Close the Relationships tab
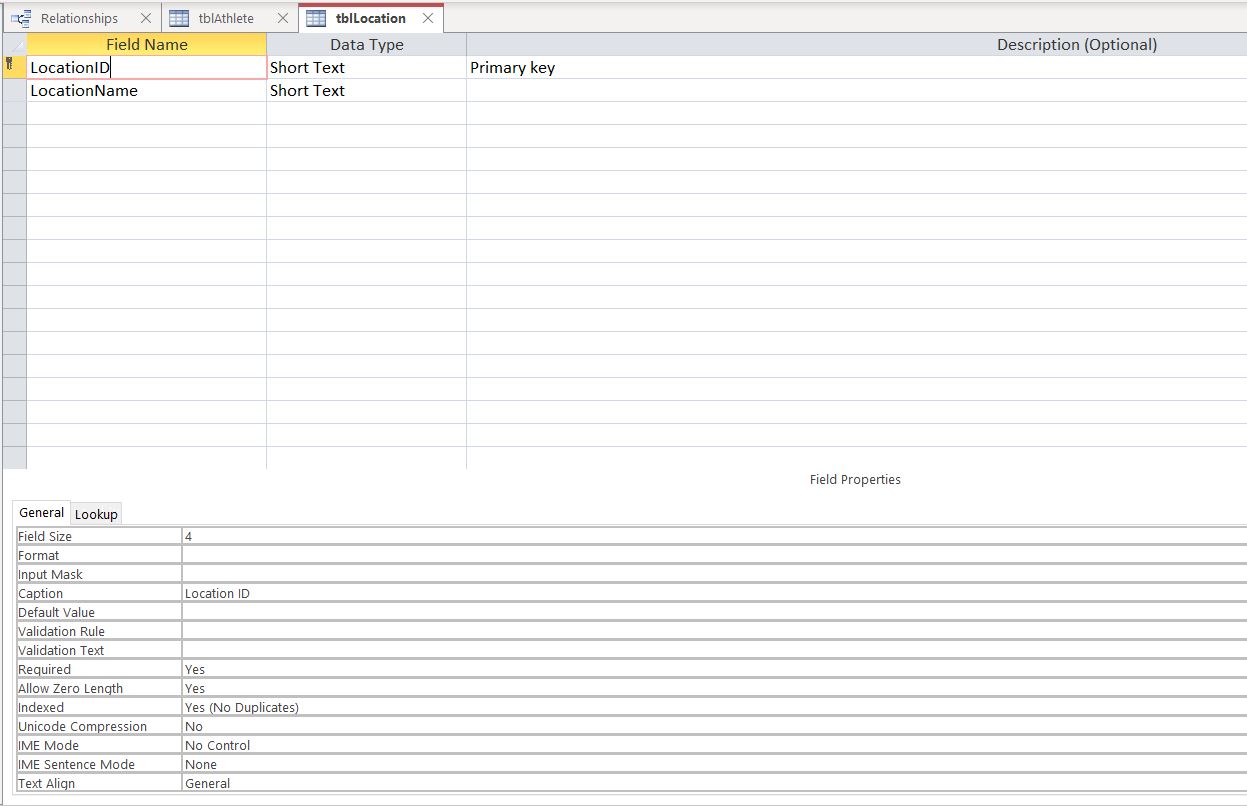Image resolution: width=1247 pixels, height=806 pixels. pos(146,18)
